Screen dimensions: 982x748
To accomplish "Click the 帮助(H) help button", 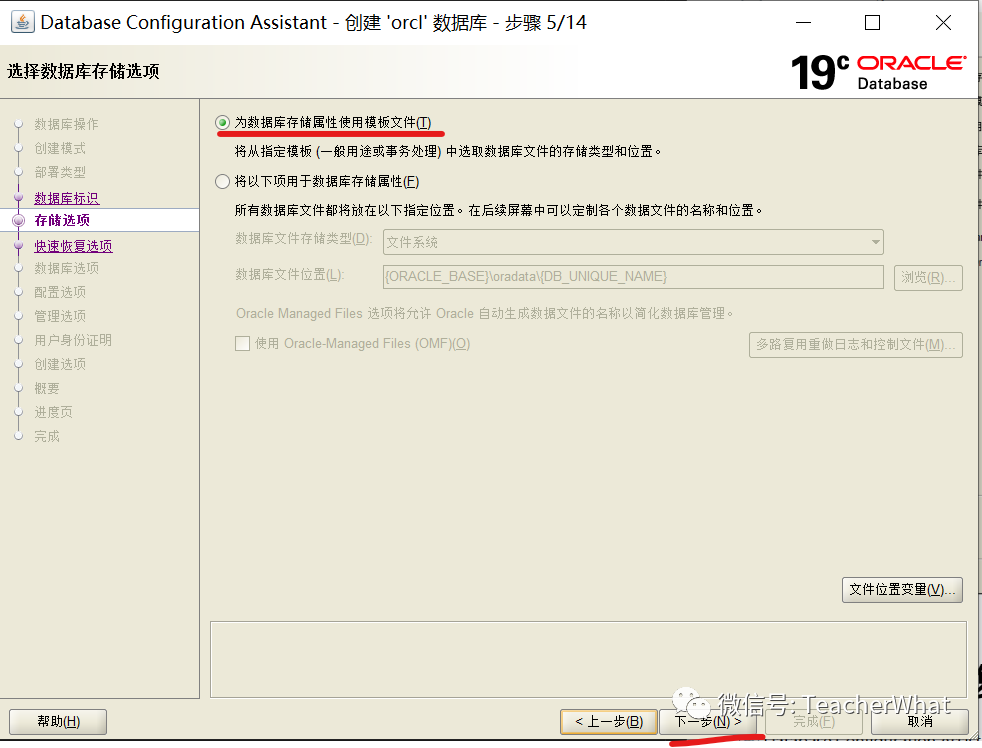I will (x=58, y=722).
